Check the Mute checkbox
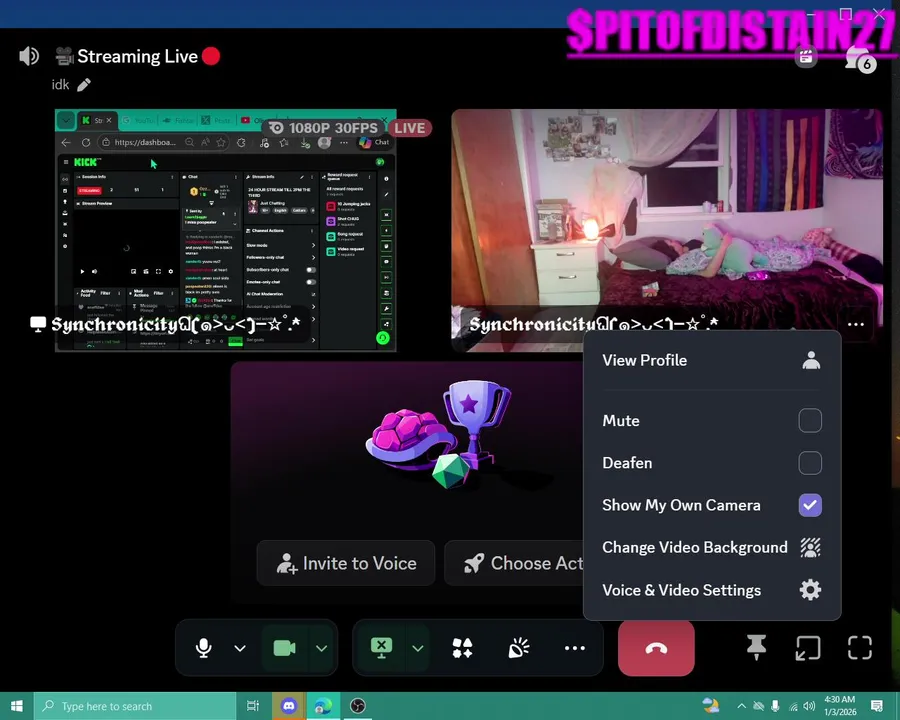Viewport: 900px width, 720px height. pyautogui.click(x=810, y=420)
